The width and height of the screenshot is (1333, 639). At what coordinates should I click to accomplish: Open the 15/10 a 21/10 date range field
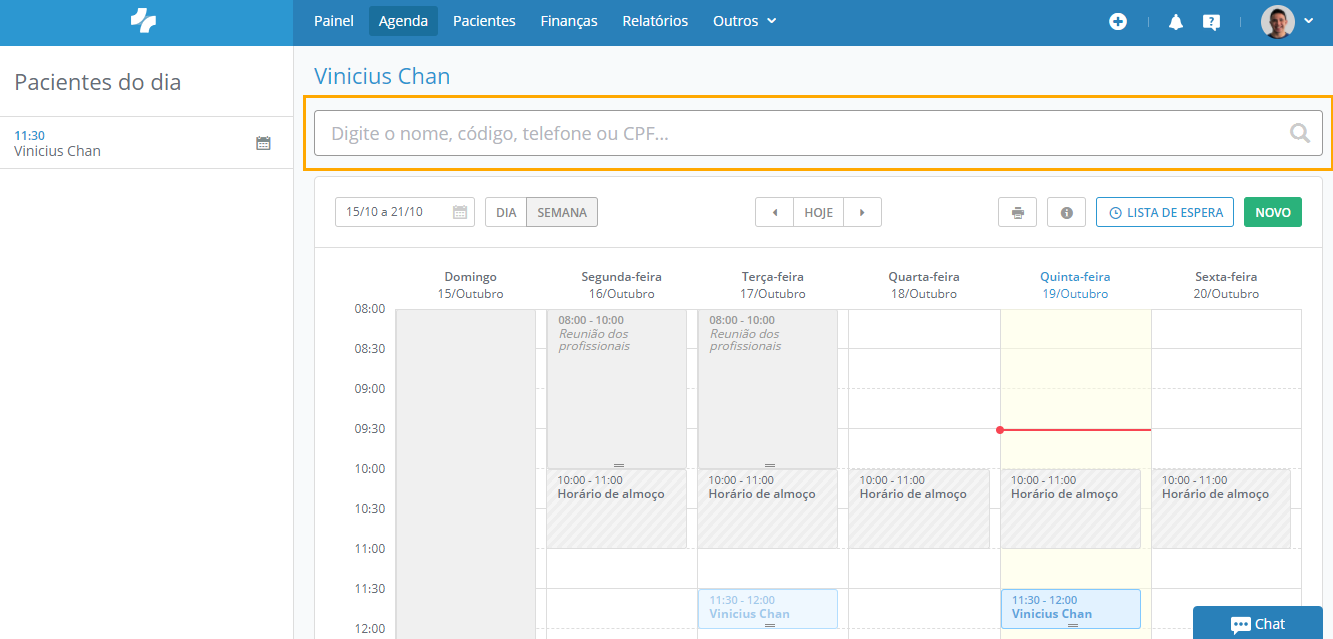tap(403, 212)
